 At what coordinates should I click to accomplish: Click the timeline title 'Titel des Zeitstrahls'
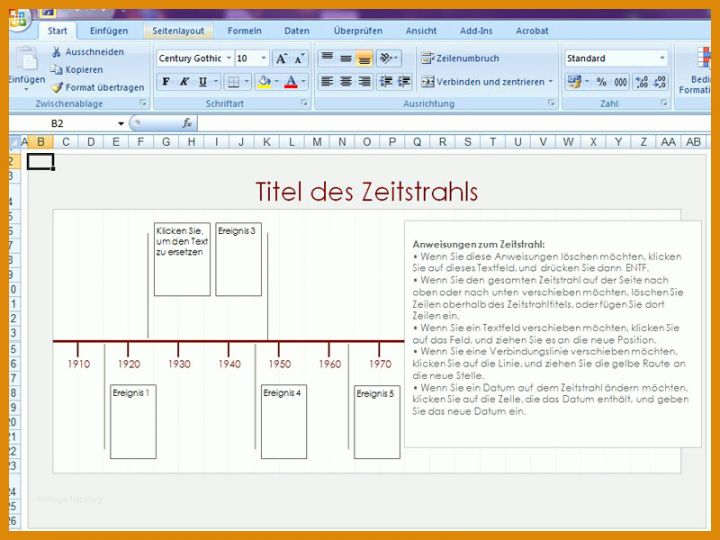[x=366, y=192]
